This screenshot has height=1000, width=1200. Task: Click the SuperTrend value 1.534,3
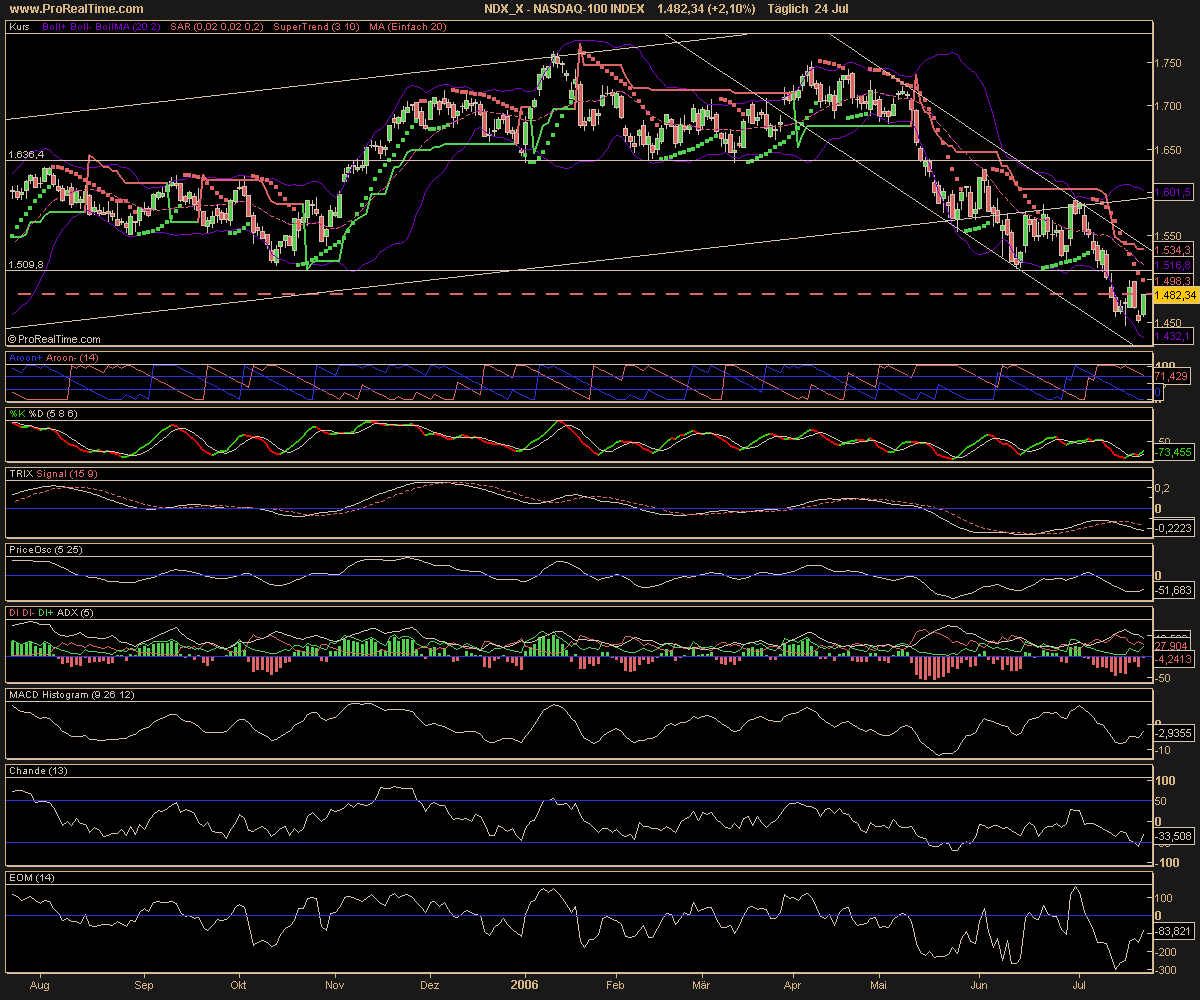(x=1174, y=250)
